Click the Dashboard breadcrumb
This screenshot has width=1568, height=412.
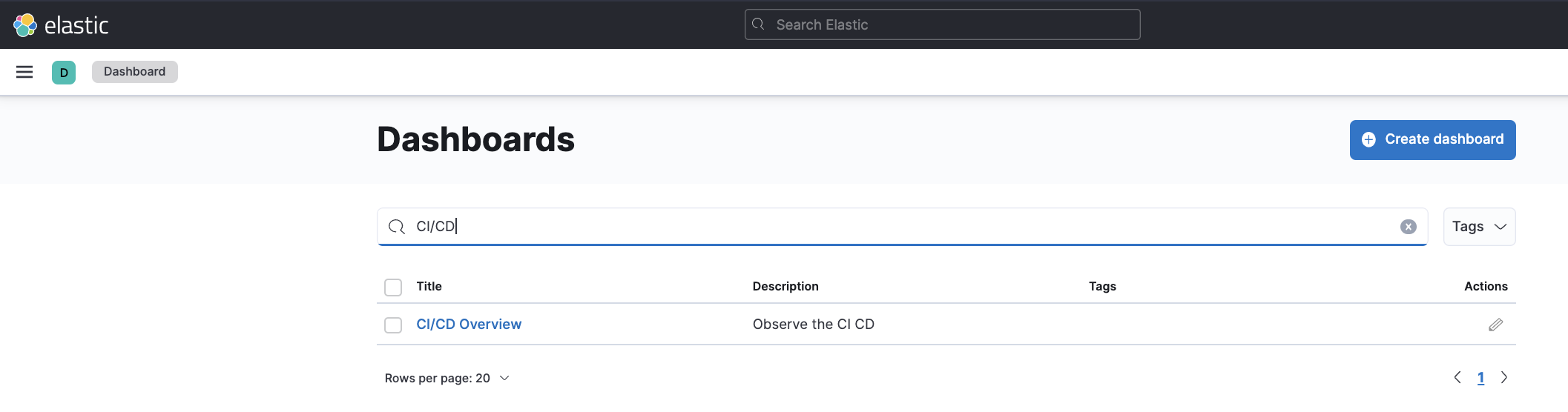coord(135,72)
